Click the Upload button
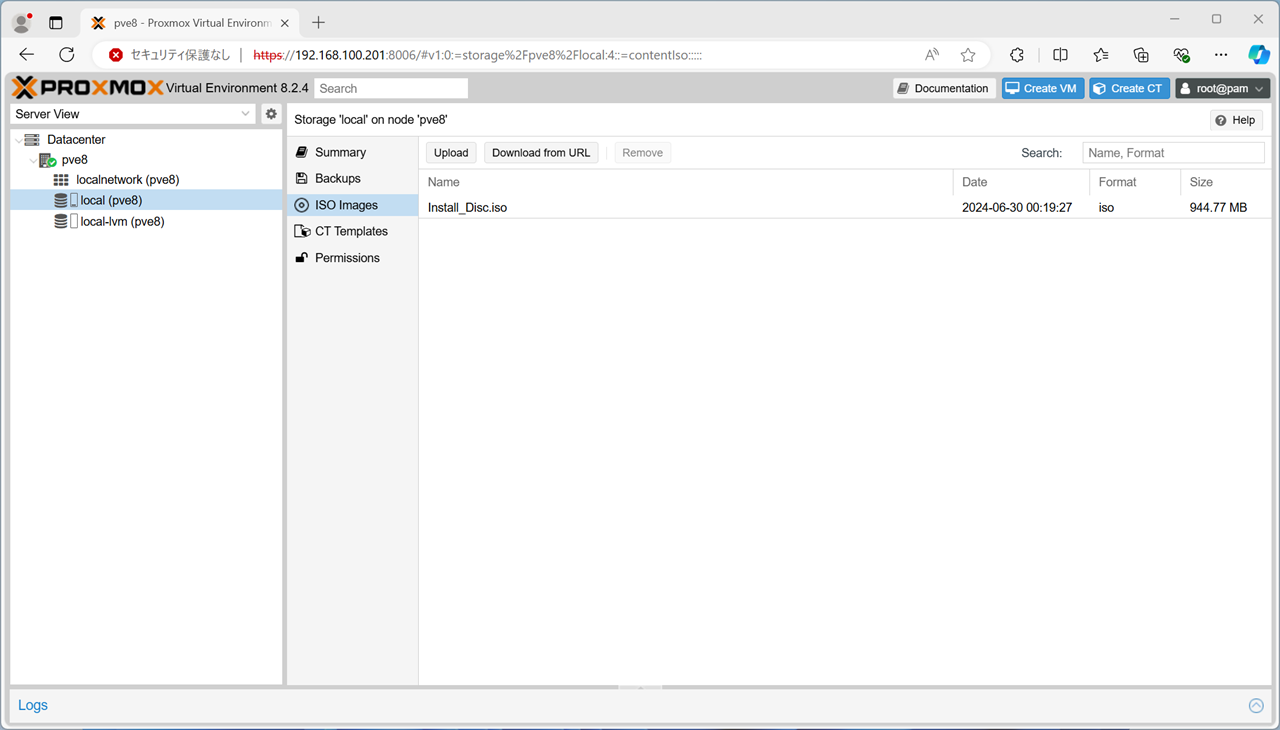The height and width of the screenshot is (730, 1280). [451, 153]
